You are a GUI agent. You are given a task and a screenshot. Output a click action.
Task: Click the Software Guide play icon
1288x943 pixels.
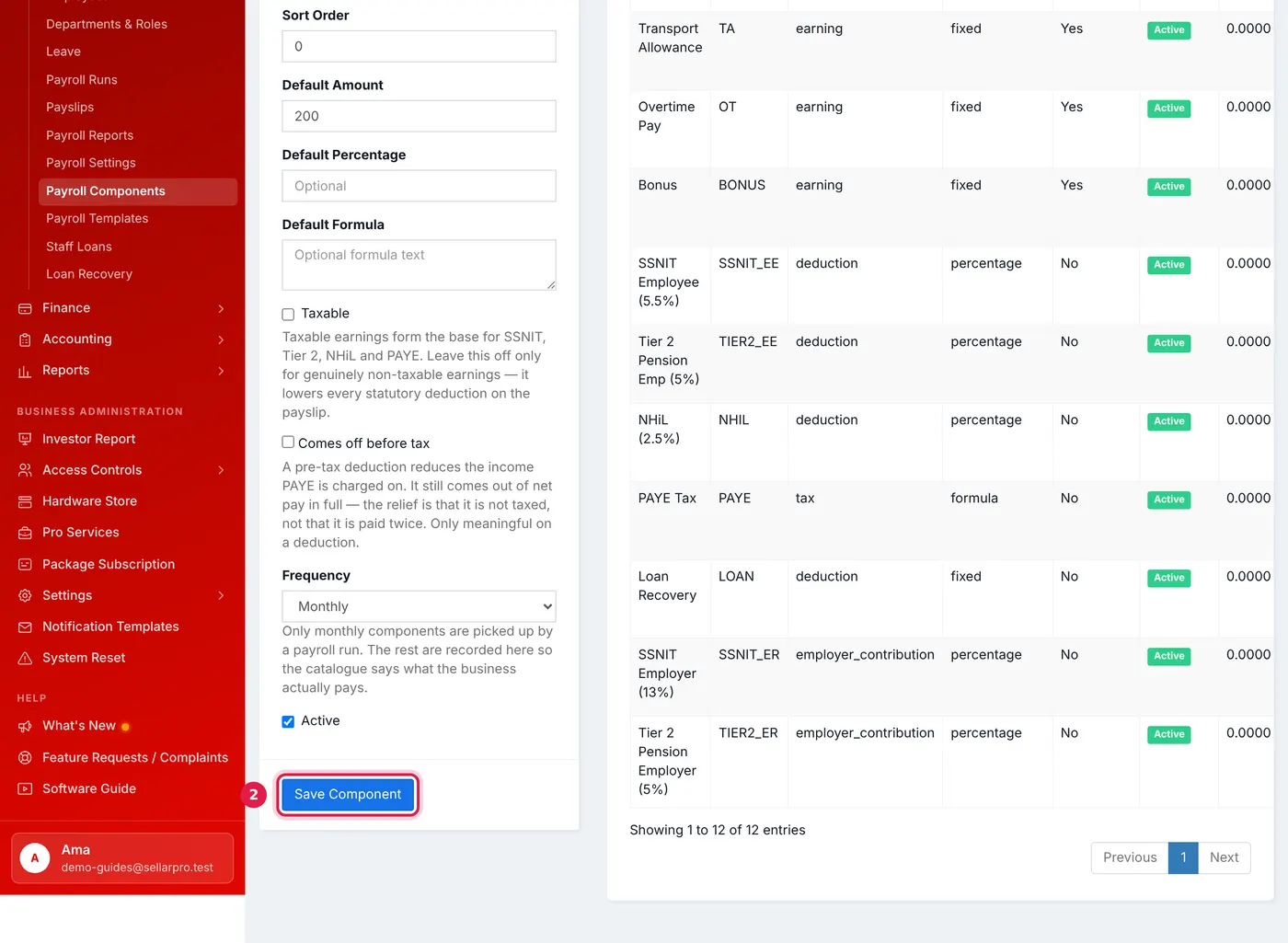point(25,788)
